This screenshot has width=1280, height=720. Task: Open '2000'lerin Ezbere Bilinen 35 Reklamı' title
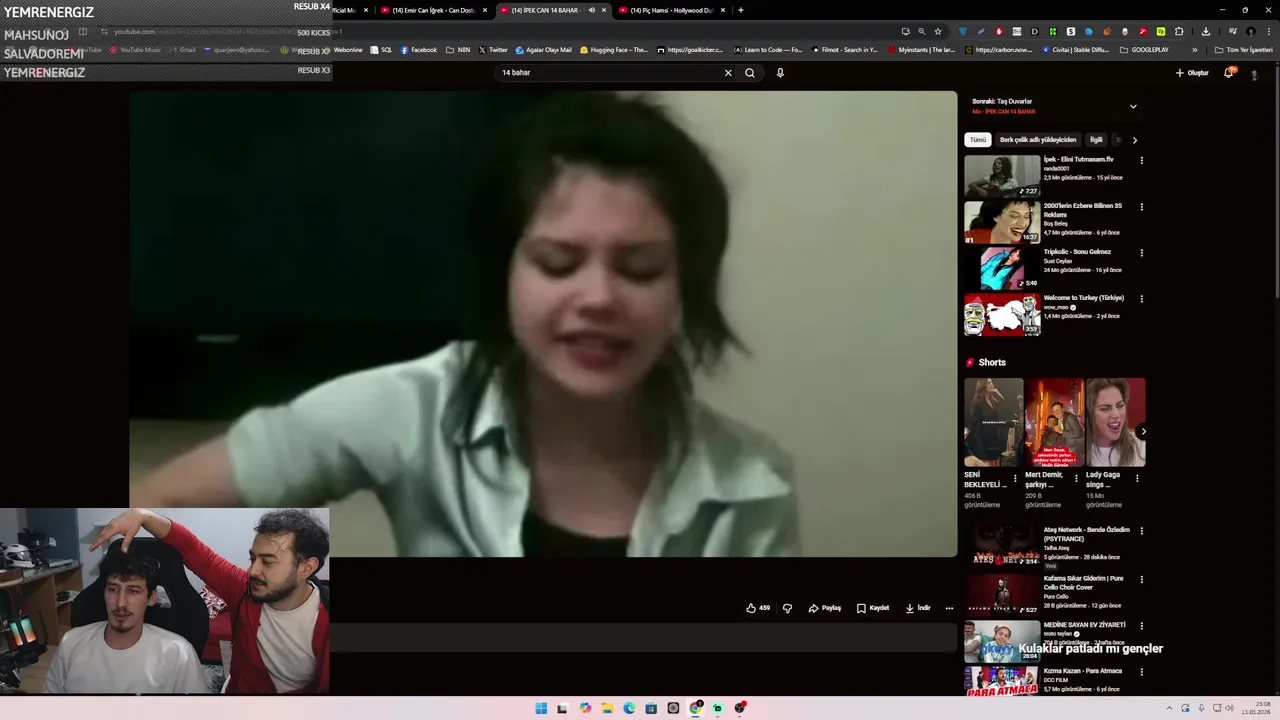coord(1083,210)
